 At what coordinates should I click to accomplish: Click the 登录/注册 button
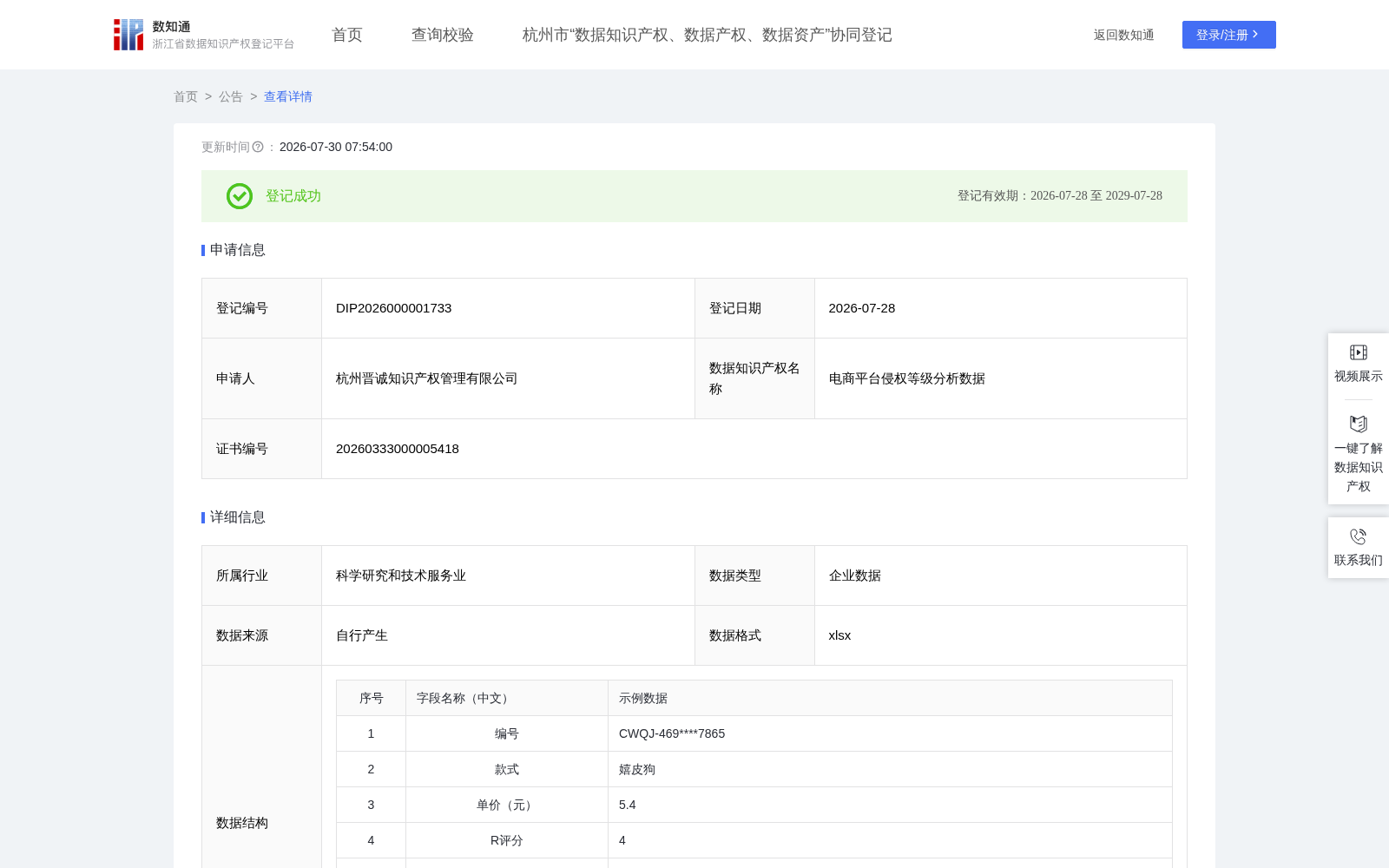point(1229,35)
